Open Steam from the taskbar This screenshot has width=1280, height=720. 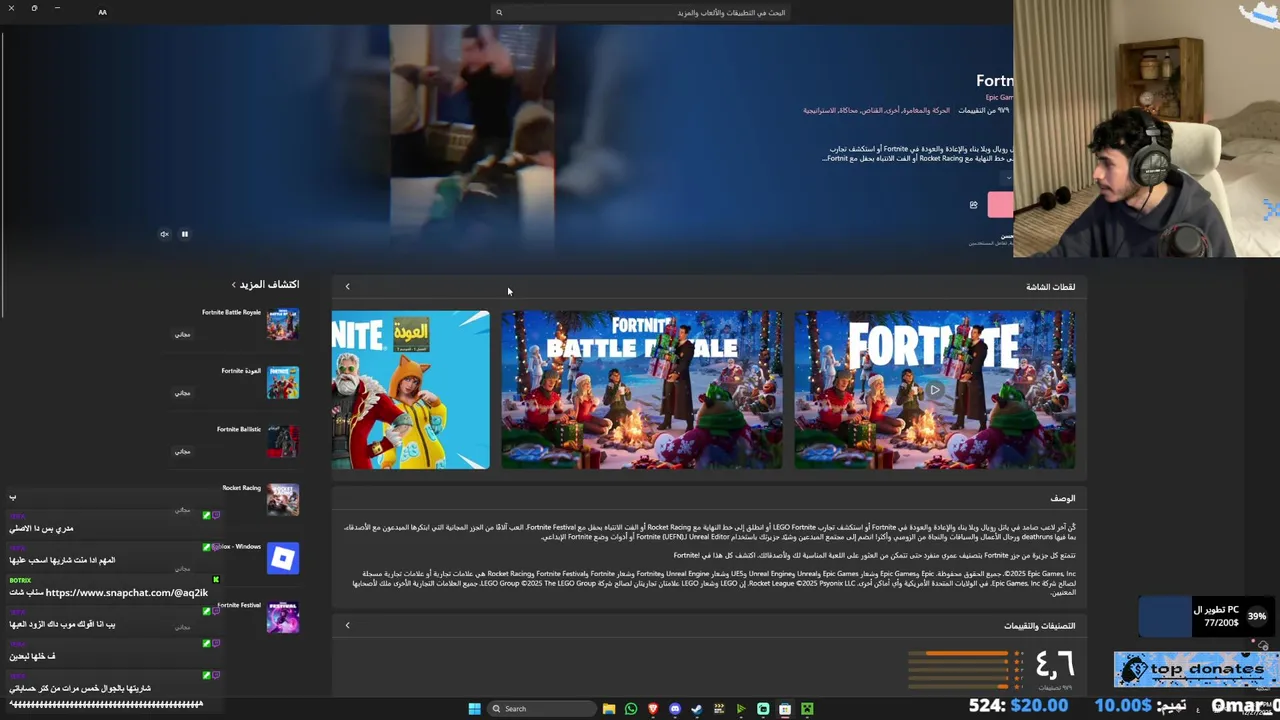tap(697, 709)
